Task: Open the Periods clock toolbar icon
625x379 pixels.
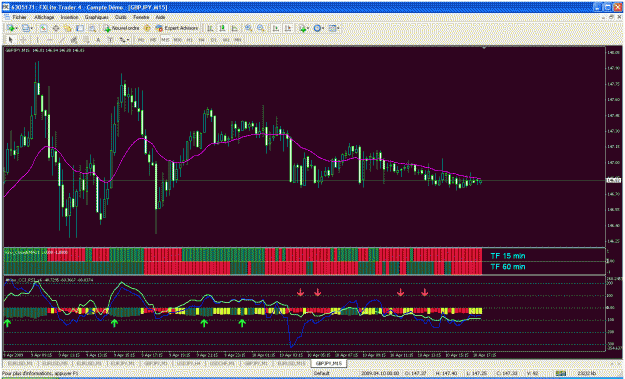Action: point(317,28)
